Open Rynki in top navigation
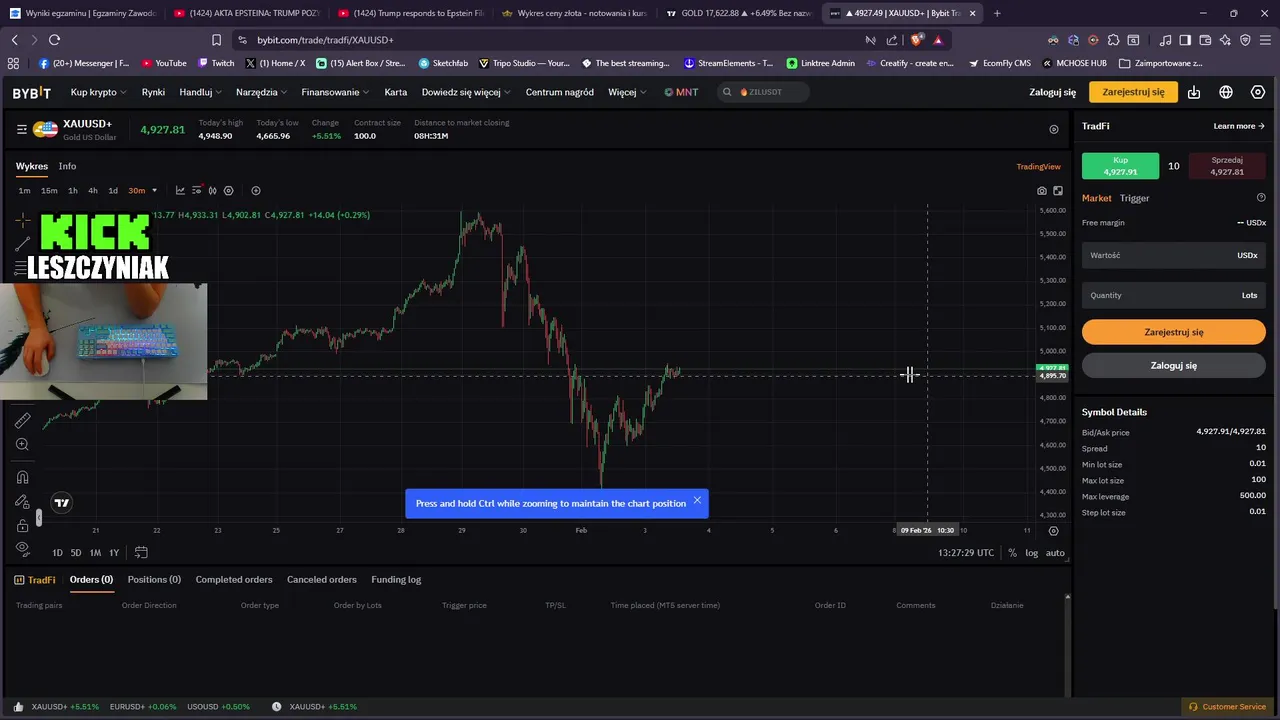Screen dimensions: 1280x720 pos(153,92)
